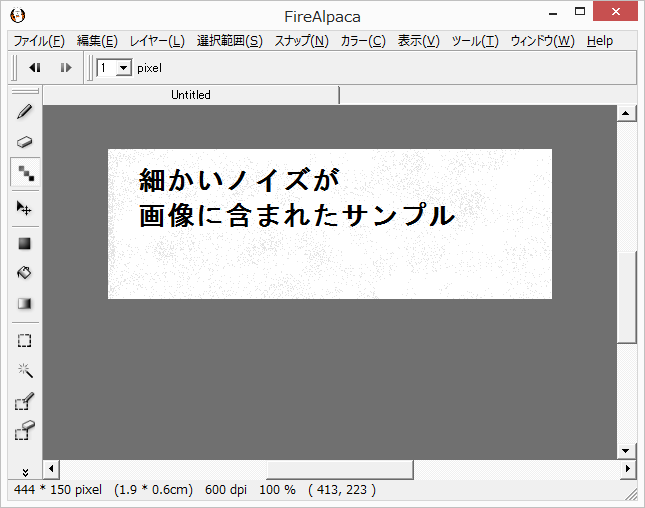645x508 pixels.
Task: Click the Undo arrow button
Action: [x=35, y=67]
